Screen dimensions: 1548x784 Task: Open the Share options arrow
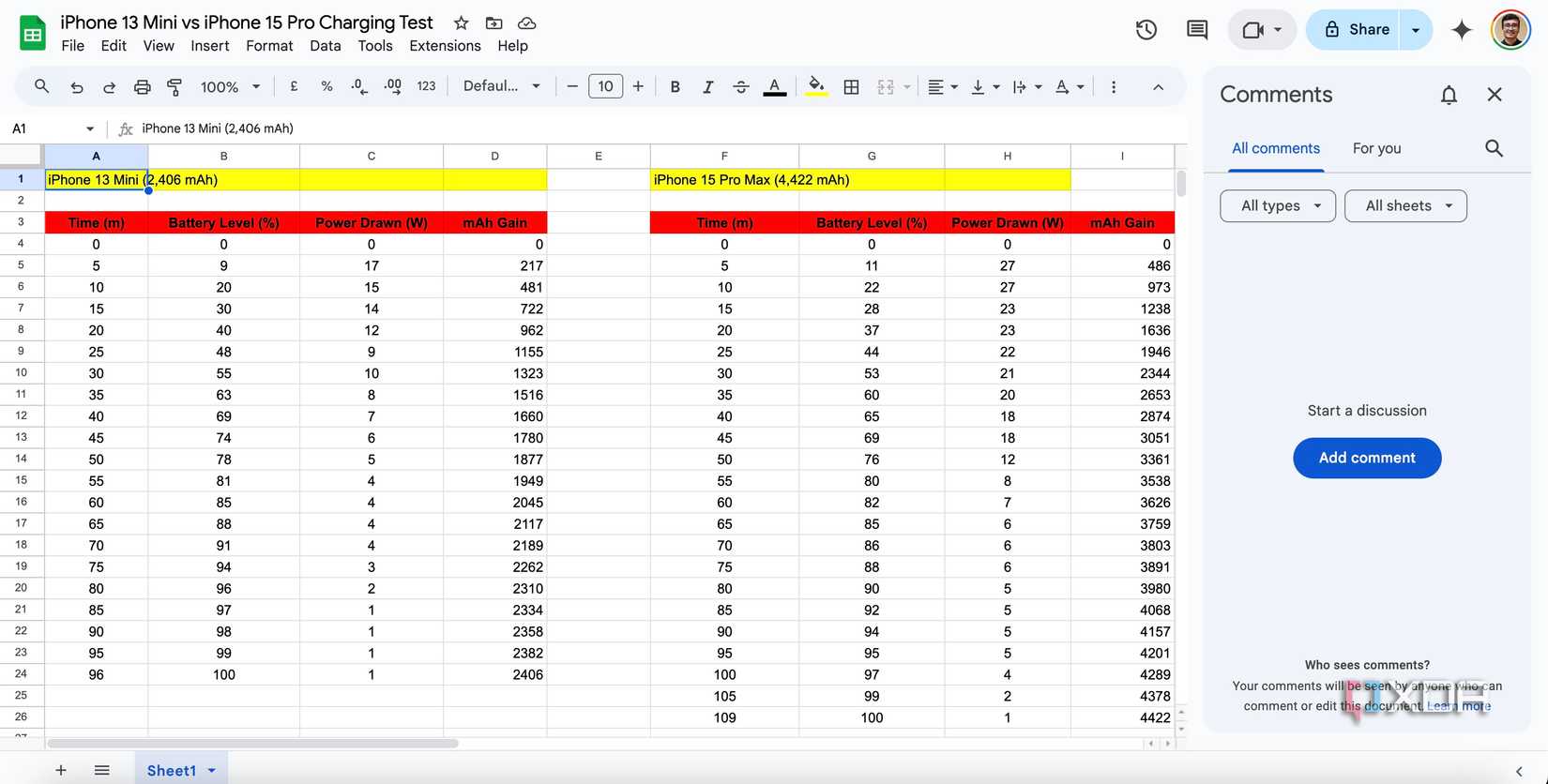coord(1416,30)
